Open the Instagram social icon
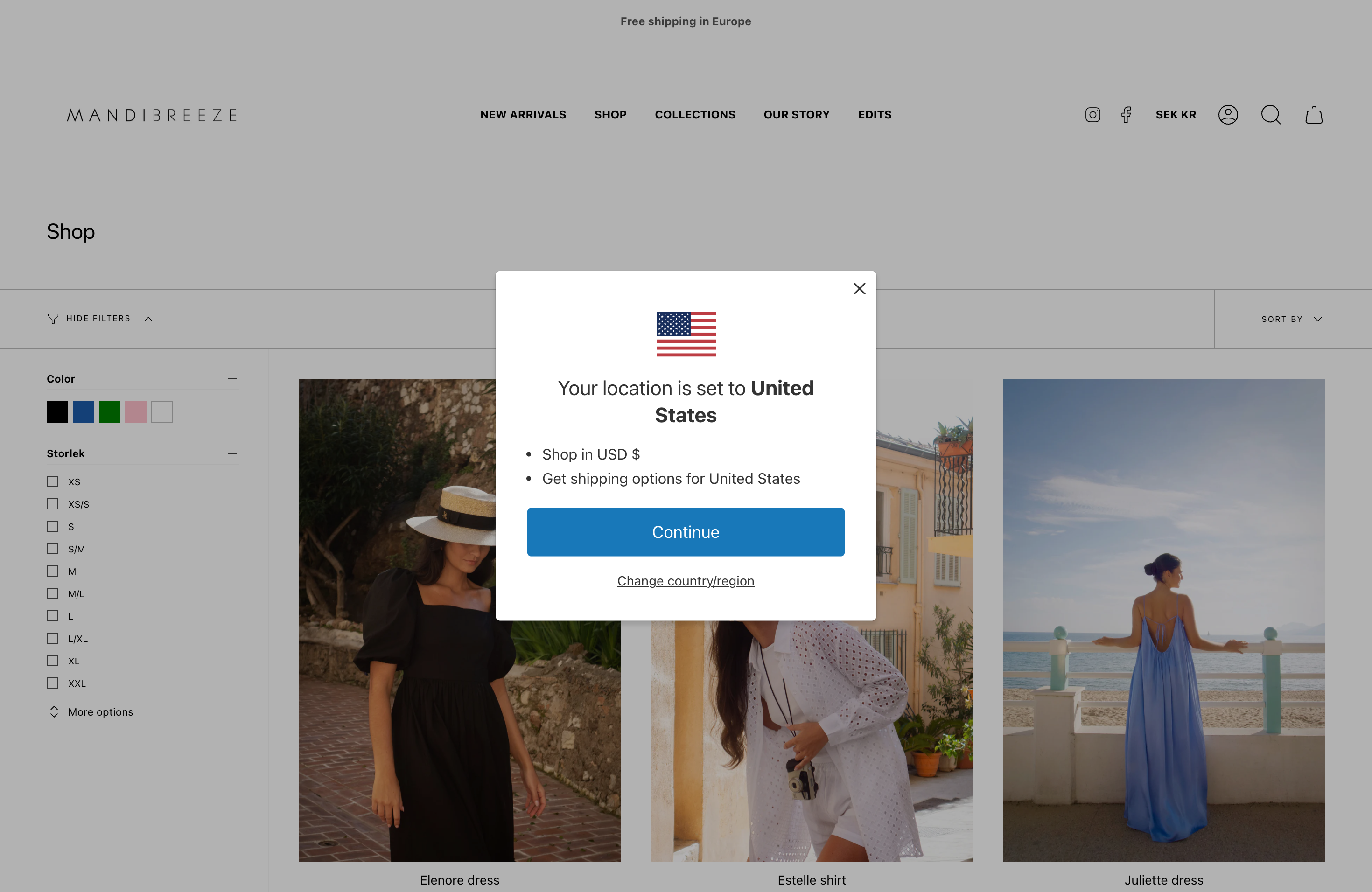The width and height of the screenshot is (1372, 892). [1092, 115]
